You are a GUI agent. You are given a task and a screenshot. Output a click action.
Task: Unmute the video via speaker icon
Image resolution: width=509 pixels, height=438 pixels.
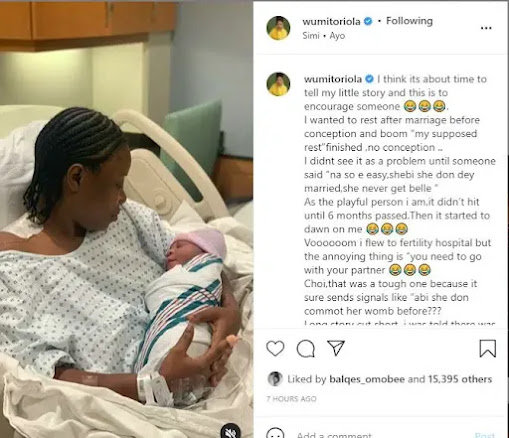point(231,431)
